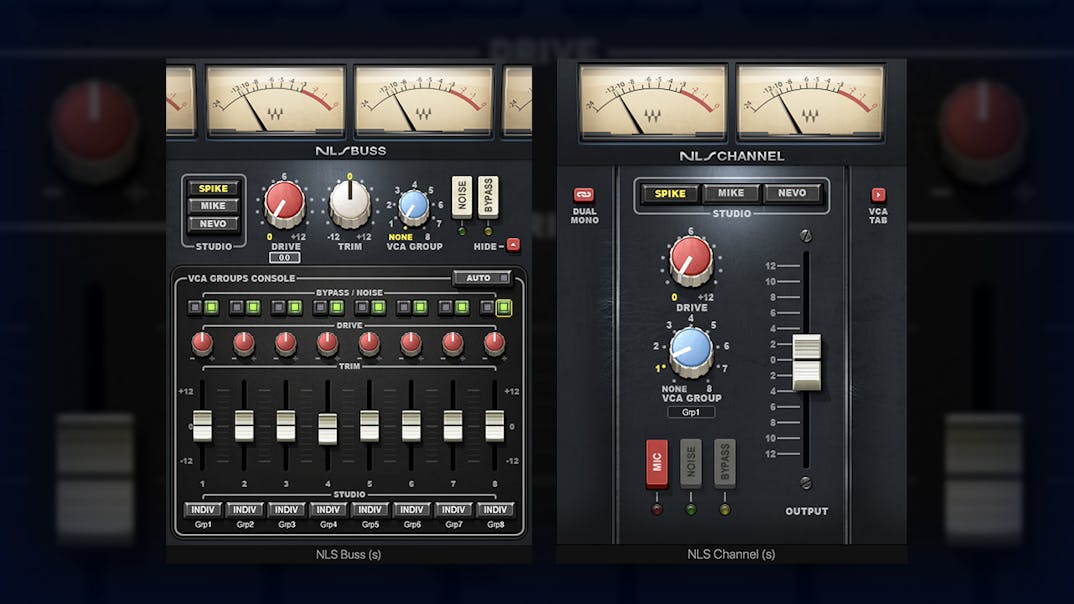Click the red Drive knob on NLS Buss
1074x604 pixels.
click(x=284, y=204)
